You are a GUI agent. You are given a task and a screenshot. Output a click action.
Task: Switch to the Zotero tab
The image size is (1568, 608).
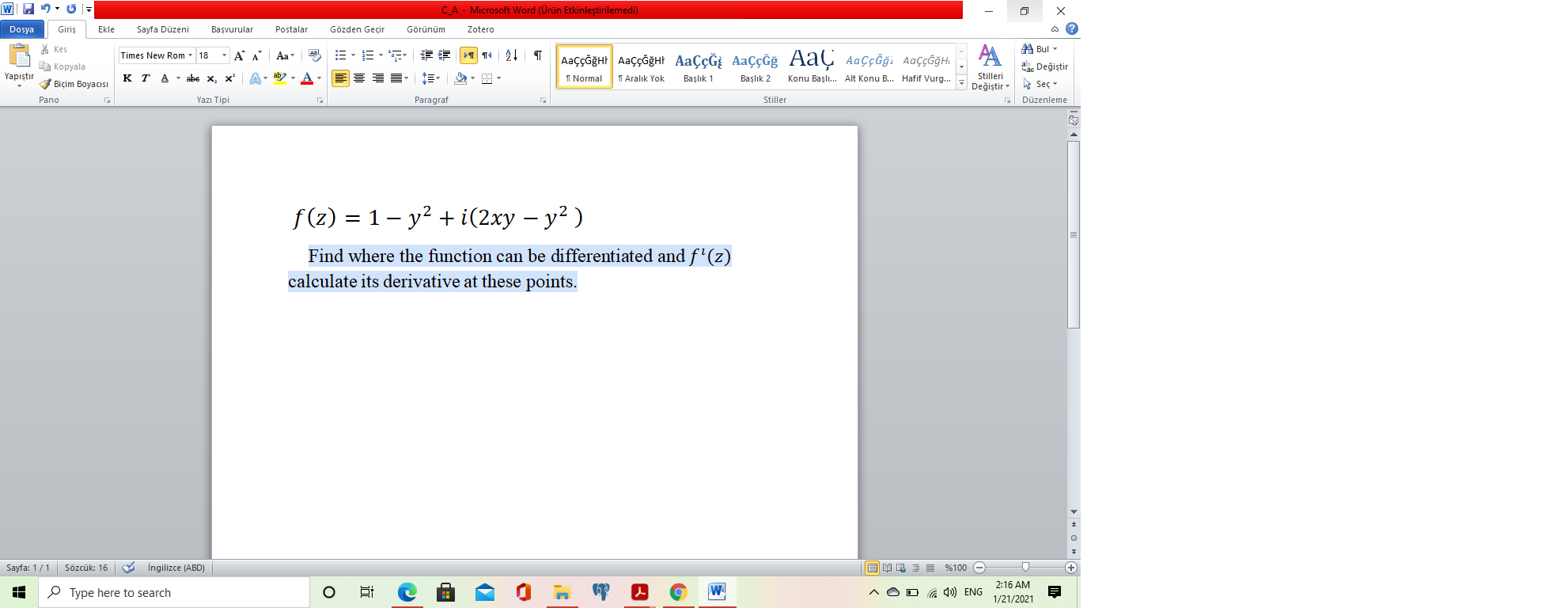(x=480, y=29)
